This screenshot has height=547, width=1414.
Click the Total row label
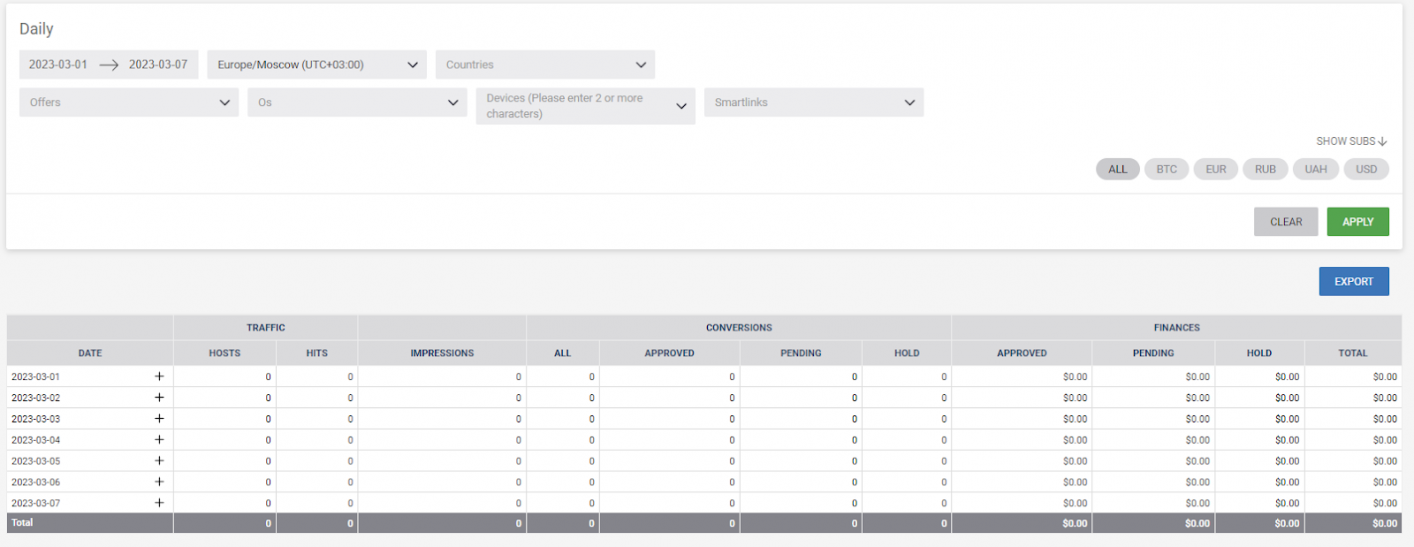22,523
